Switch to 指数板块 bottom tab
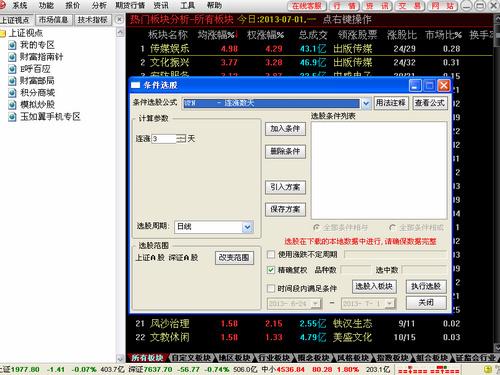The height and width of the screenshot is (375, 500). (x=393, y=358)
